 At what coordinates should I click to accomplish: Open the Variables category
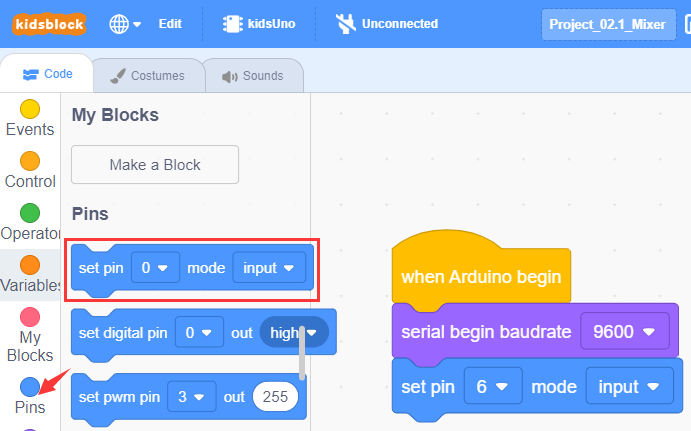point(30,274)
